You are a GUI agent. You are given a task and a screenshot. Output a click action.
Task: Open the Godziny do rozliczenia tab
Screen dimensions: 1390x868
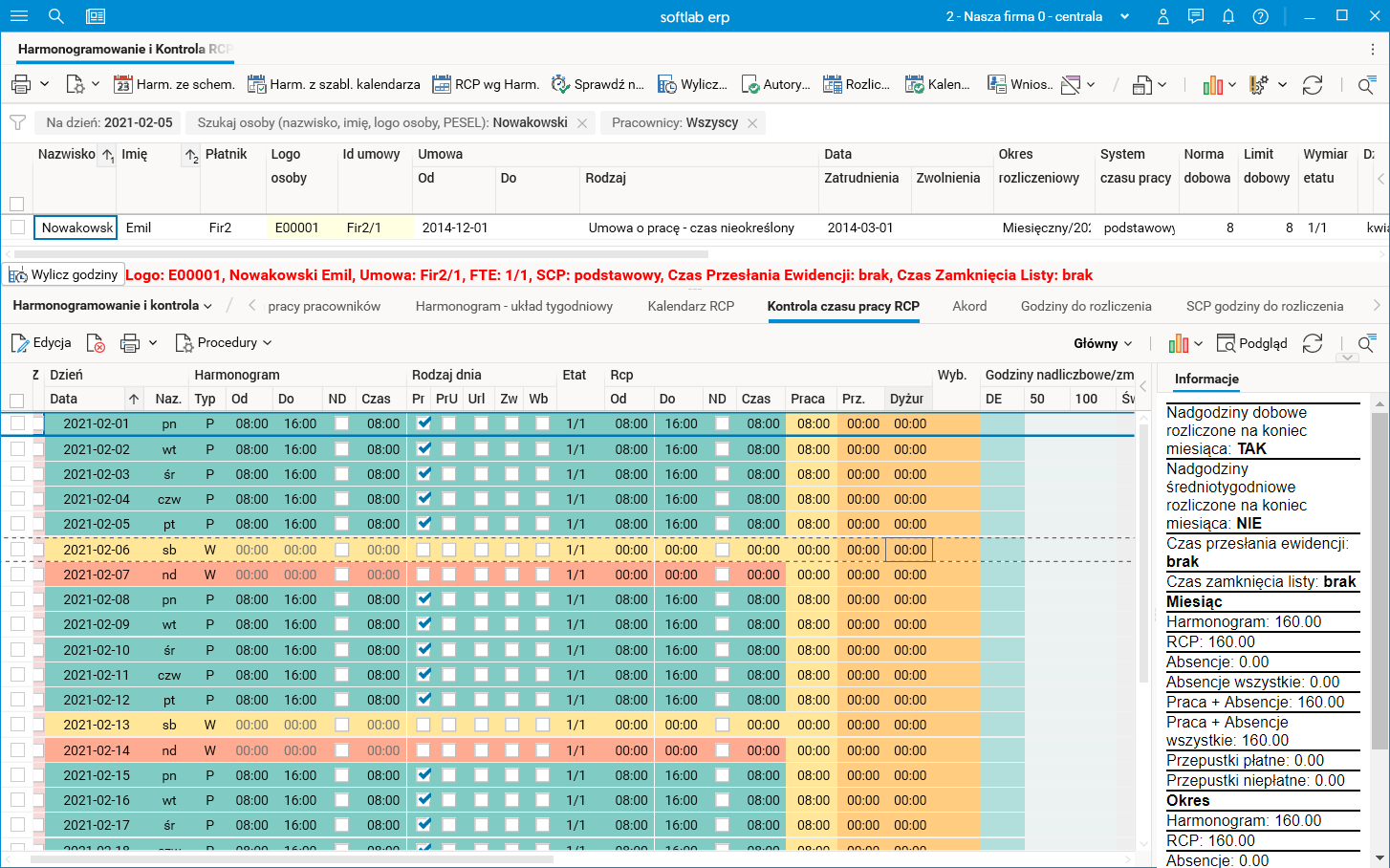pos(1085,306)
